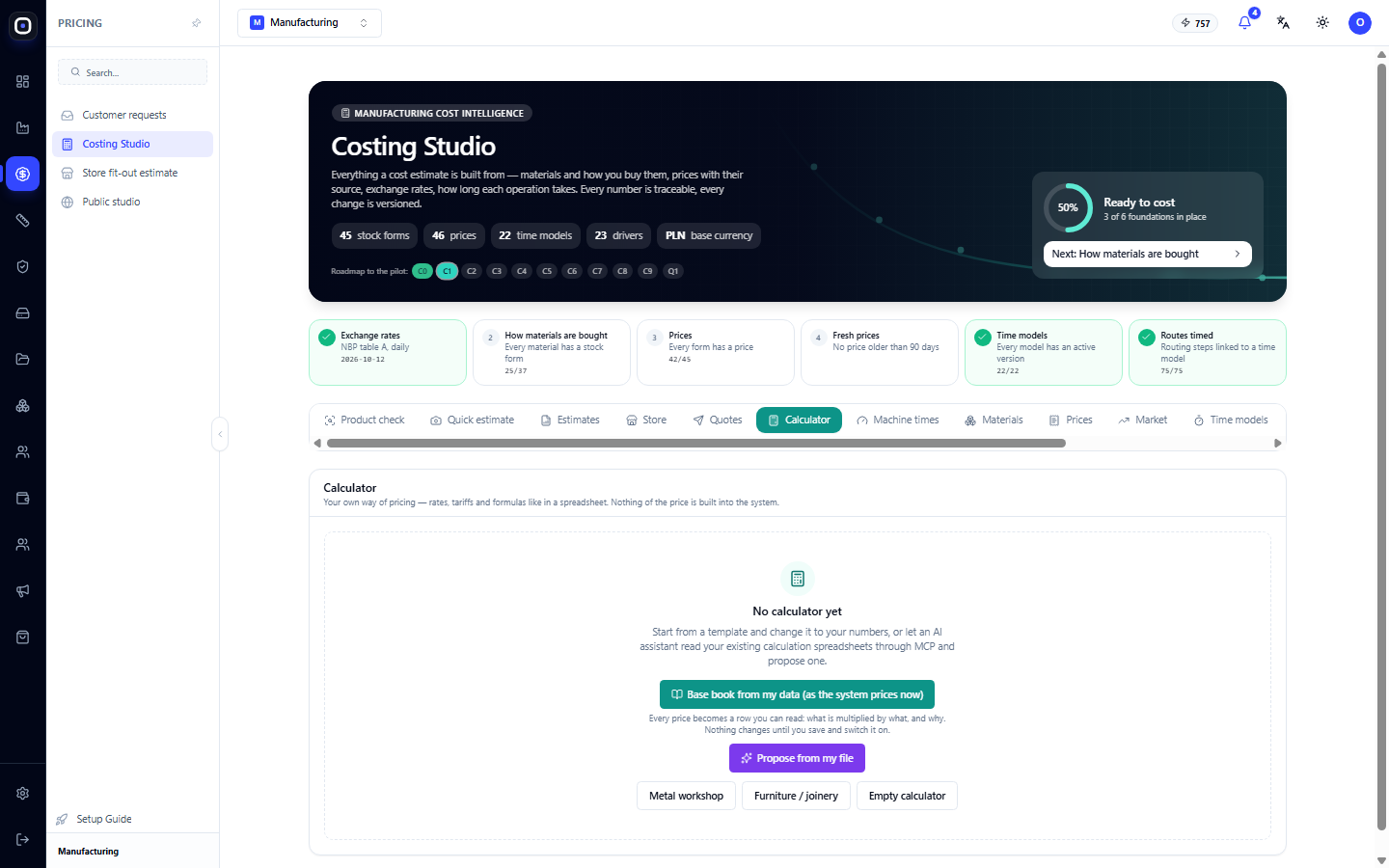
Task: Click the logout icon at rail bottom
Action: [23, 840]
